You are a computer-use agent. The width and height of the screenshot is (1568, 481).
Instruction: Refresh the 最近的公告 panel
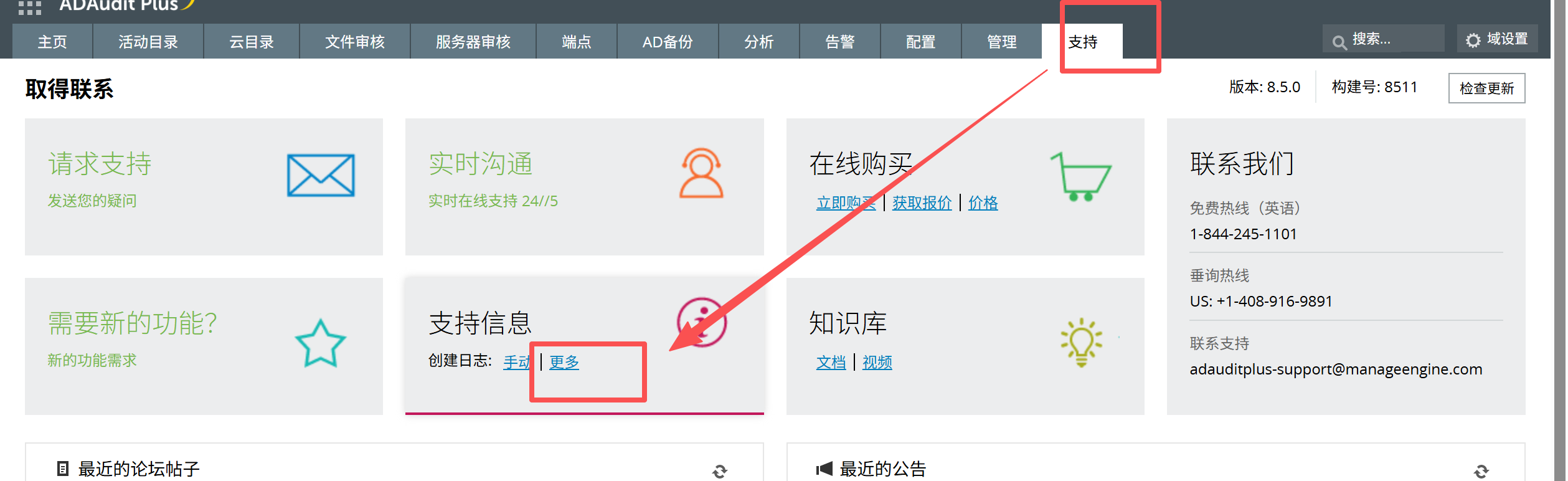click(x=1481, y=471)
